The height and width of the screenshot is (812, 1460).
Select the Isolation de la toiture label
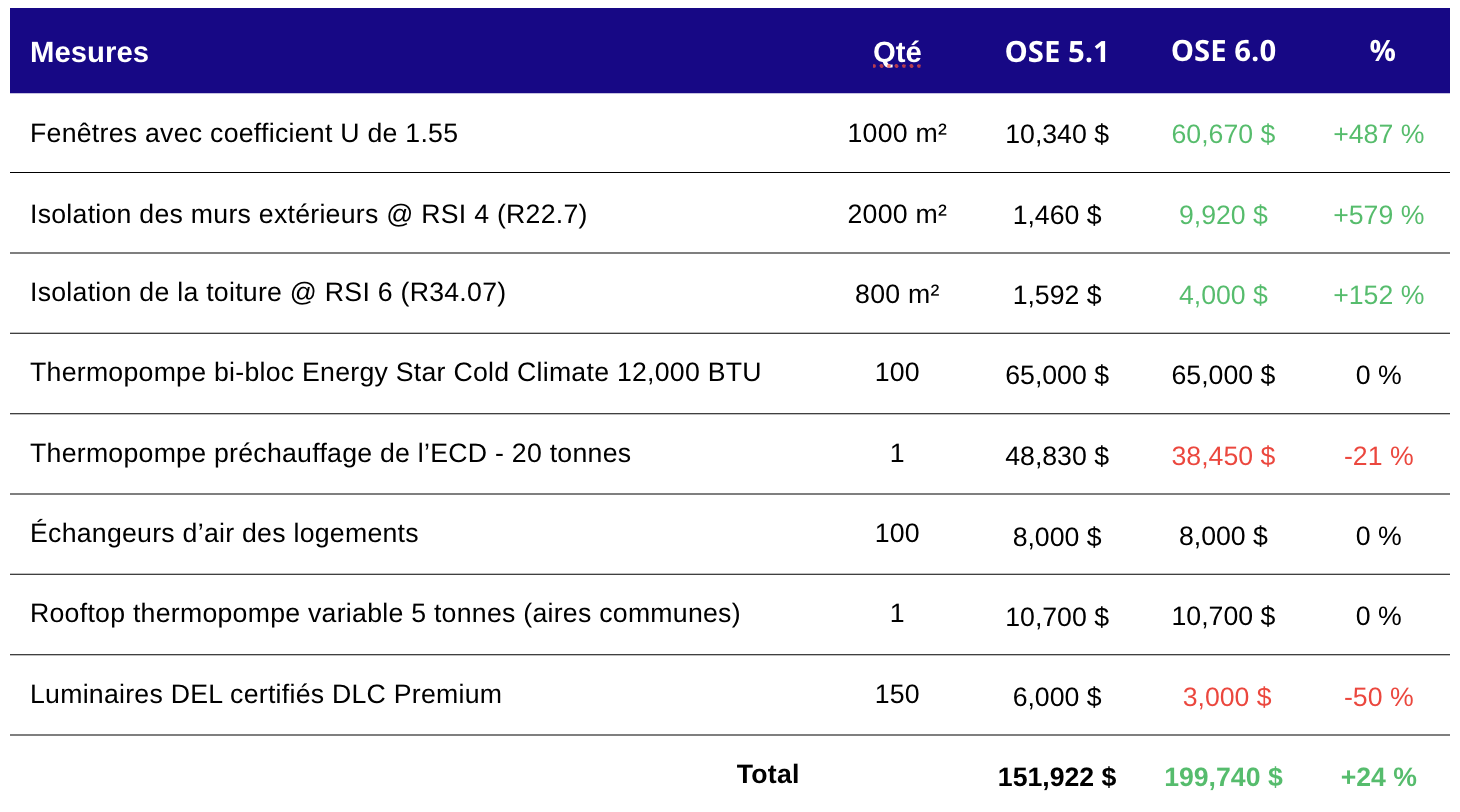click(268, 293)
